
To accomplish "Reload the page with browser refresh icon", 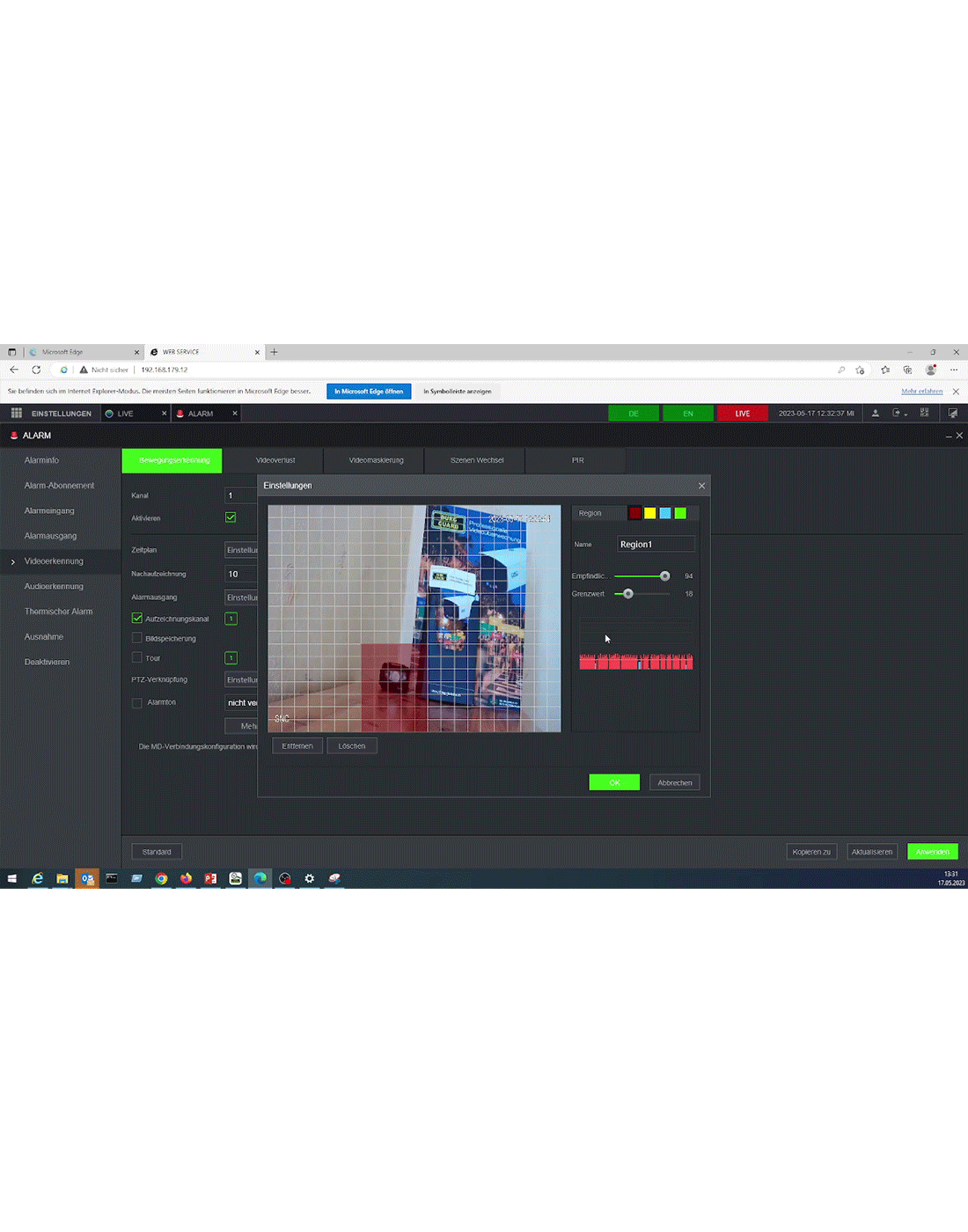I will click(36, 370).
